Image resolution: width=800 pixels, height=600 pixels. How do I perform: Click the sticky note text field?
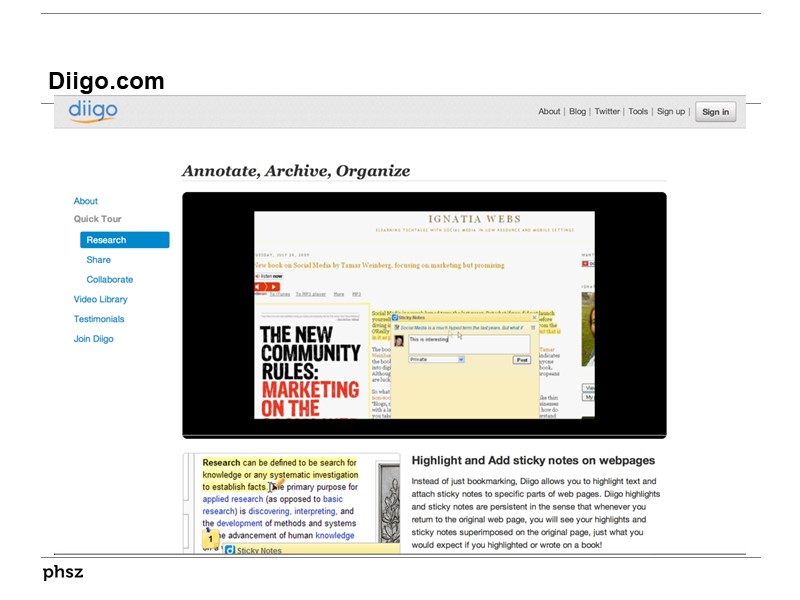pyautogui.click(x=468, y=343)
